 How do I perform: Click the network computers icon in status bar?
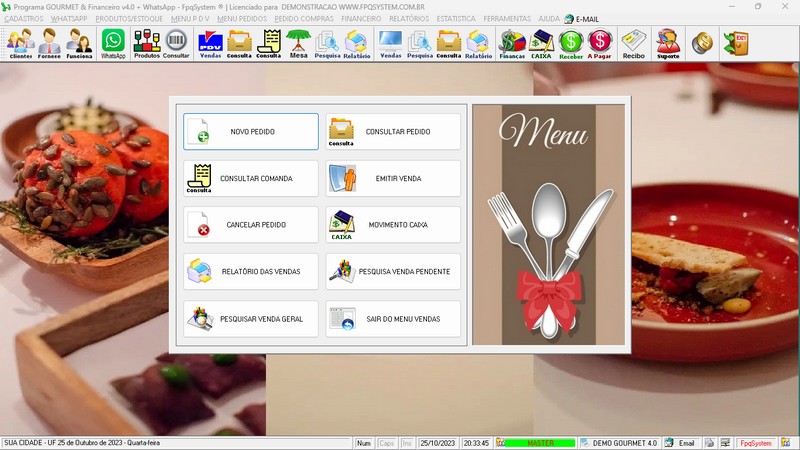(726, 443)
